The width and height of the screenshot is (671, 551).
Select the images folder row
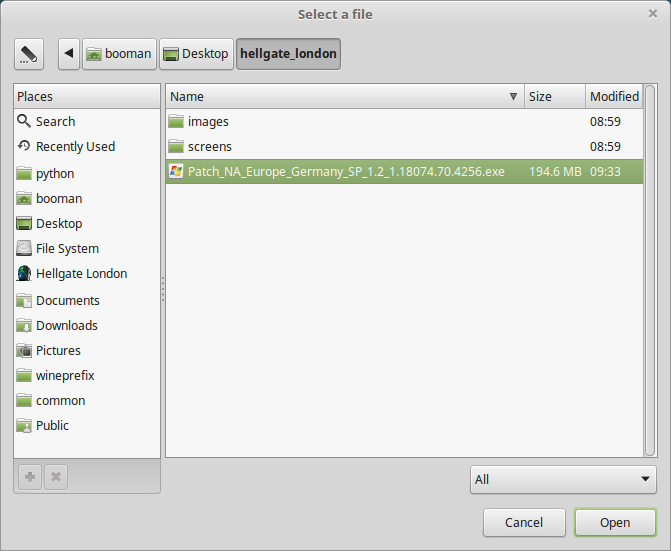[404, 121]
